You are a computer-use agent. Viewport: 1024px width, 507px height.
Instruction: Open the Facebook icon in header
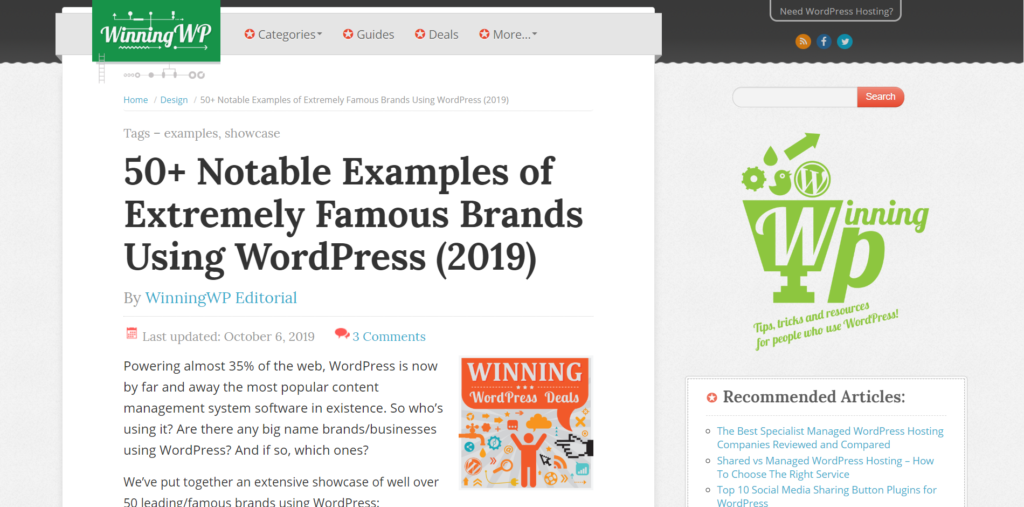click(824, 42)
